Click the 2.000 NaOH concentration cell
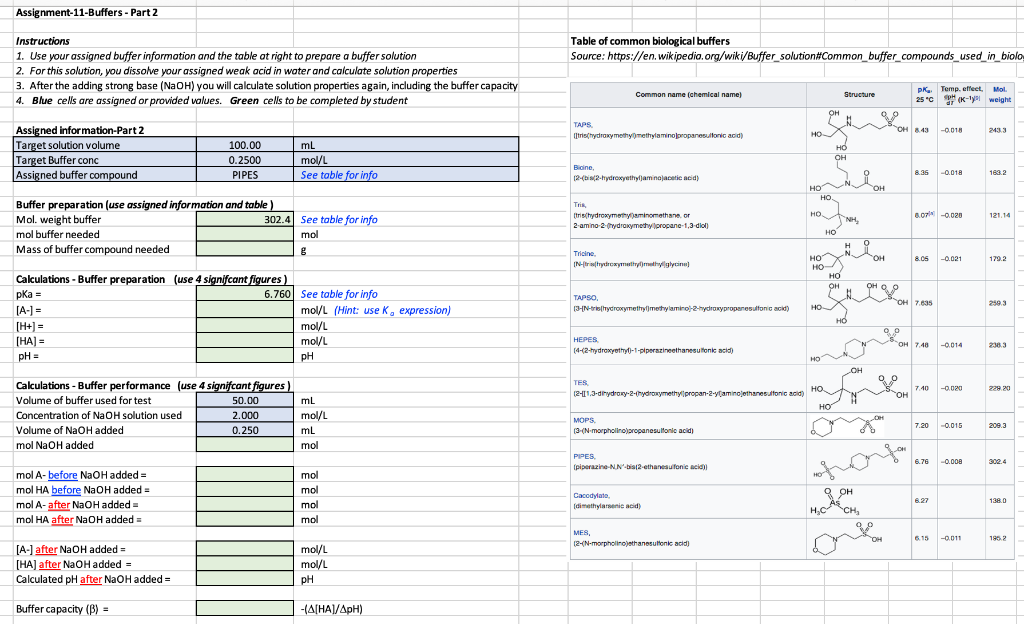The width and height of the screenshot is (1024, 624). tap(245, 415)
